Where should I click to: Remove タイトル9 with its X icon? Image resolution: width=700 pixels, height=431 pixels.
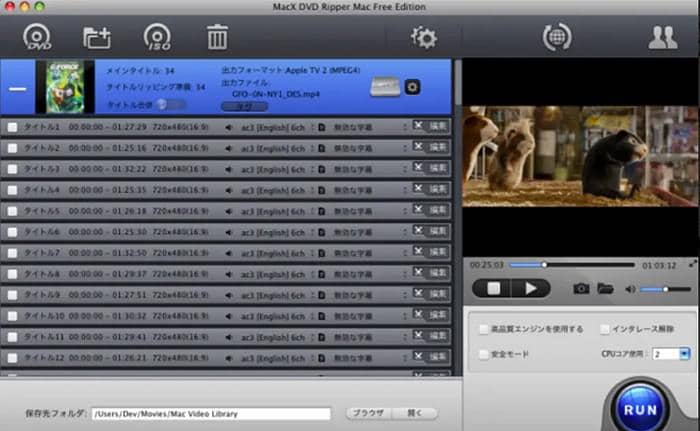pyautogui.click(x=418, y=293)
